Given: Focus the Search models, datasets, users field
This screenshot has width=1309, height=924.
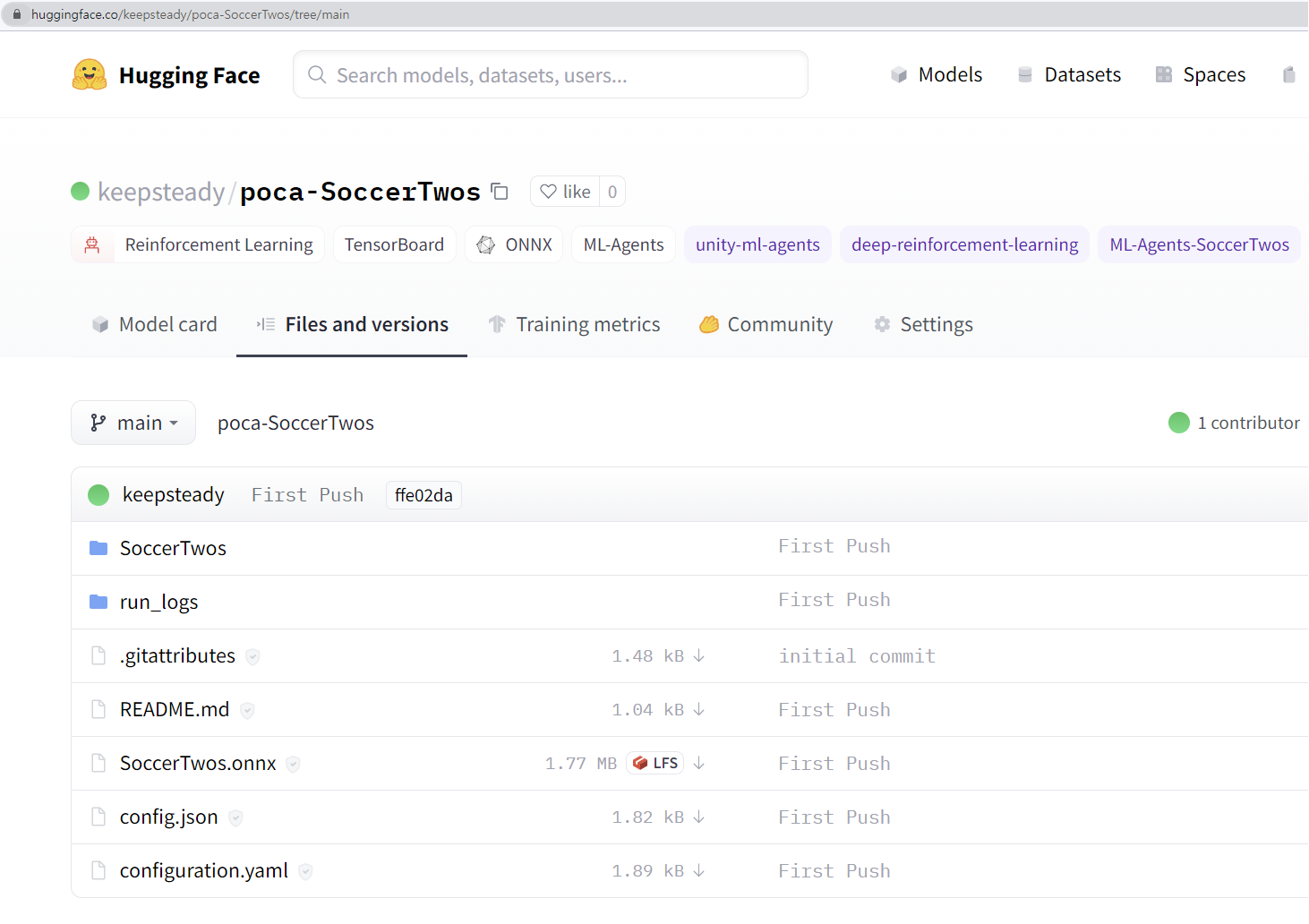Looking at the screenshot, I should click(551, 75).
